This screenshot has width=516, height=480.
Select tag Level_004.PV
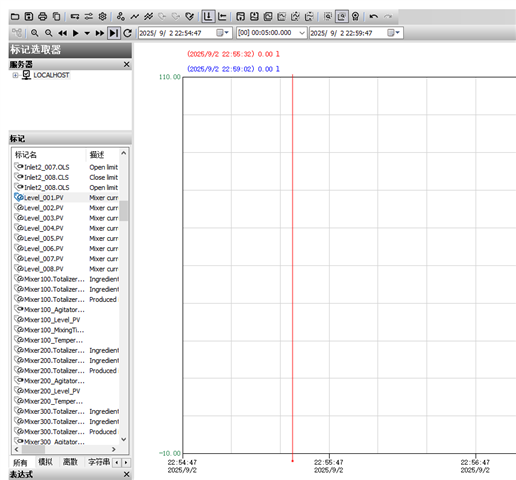[x=44, y=228]
